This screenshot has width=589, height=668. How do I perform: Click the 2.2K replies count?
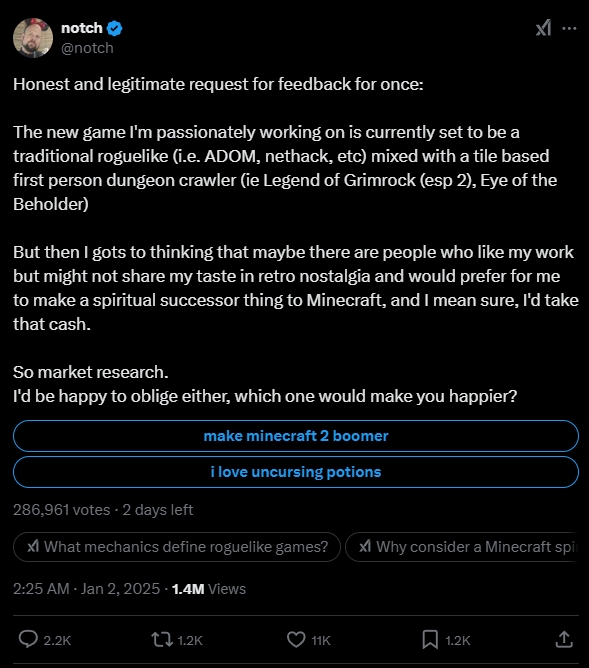57,640
